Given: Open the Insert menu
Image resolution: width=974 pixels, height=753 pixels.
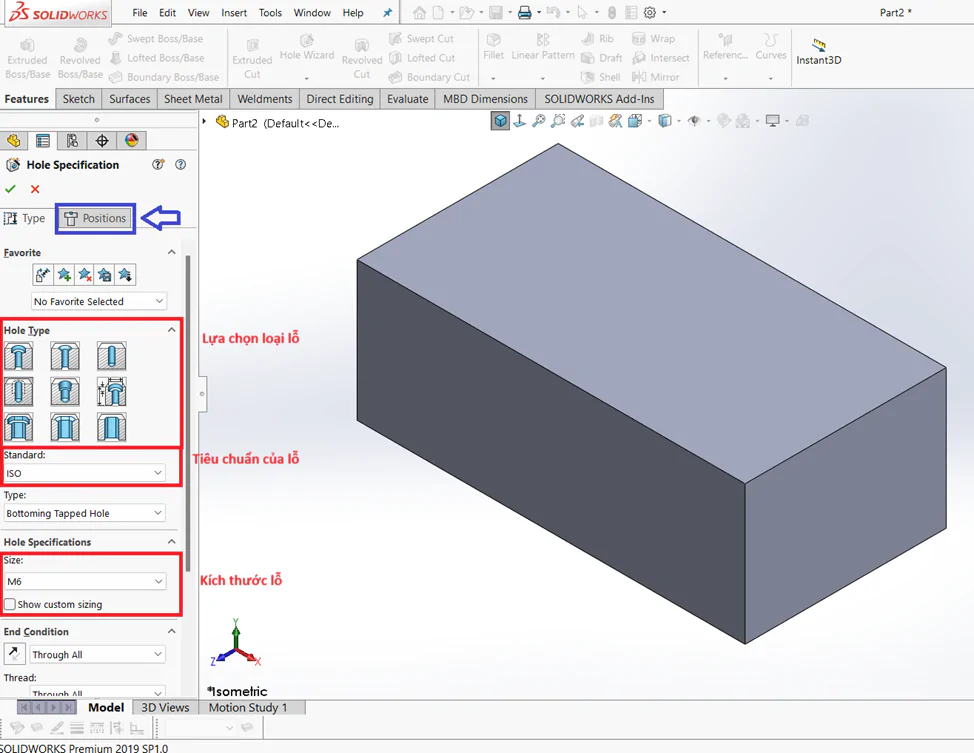Looking at the screenshot, I should (234, 12).
